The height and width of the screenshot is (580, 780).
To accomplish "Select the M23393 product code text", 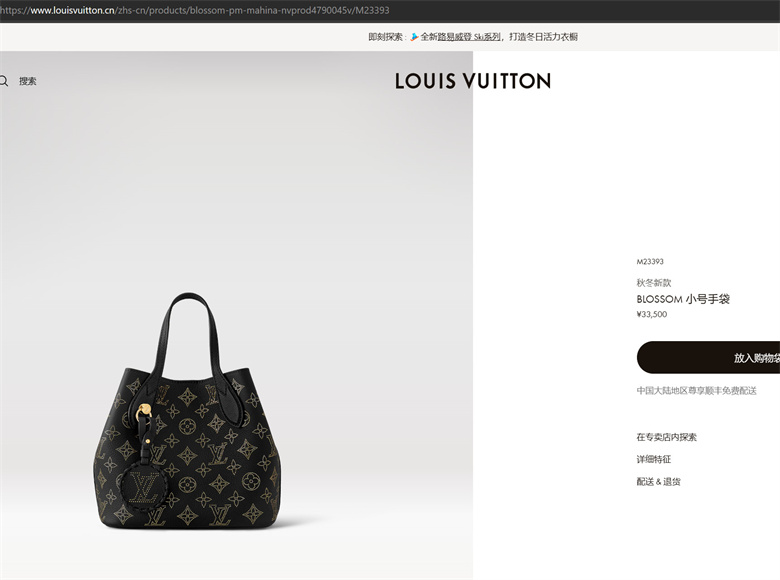I will (650, 262).
